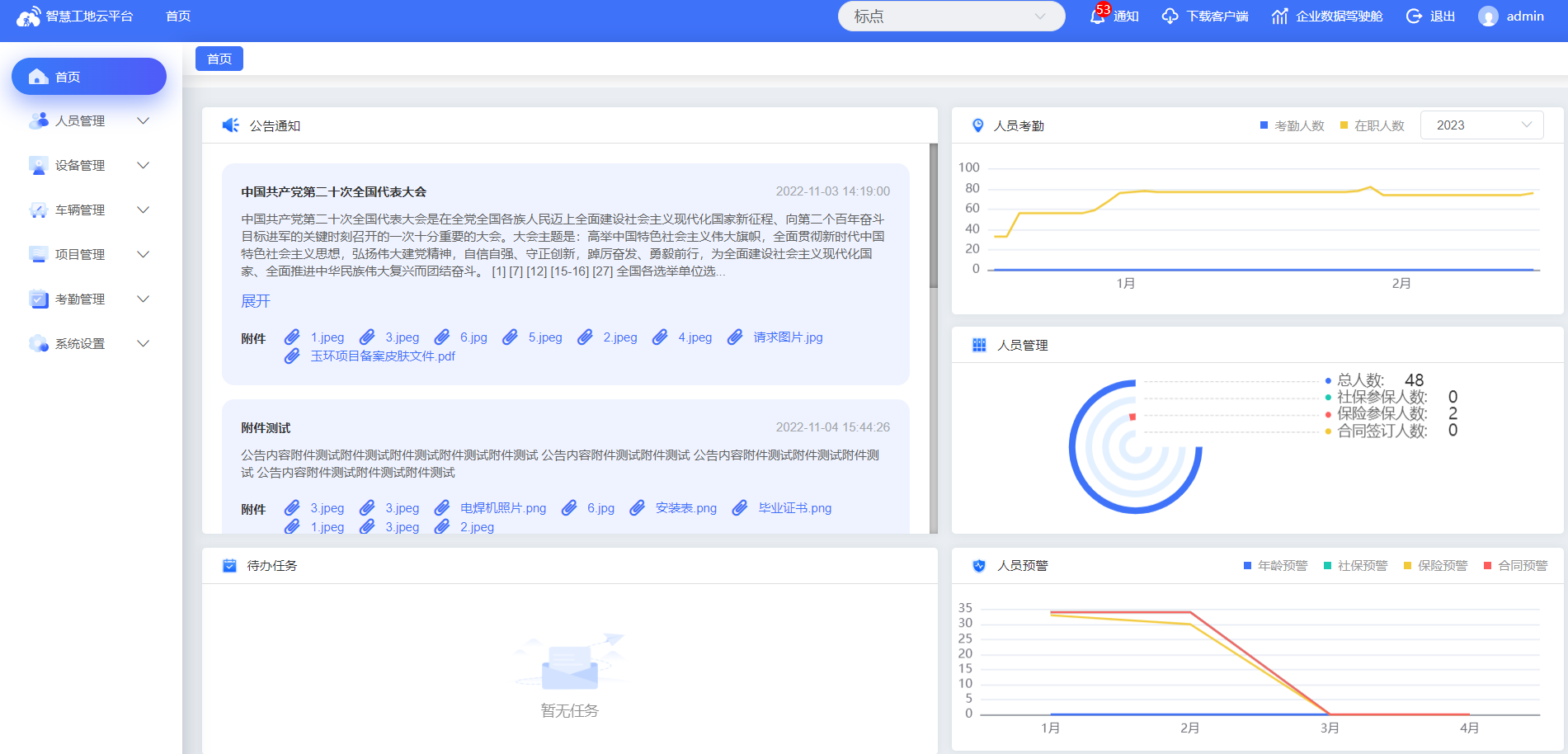Click paperclip icon beside 请求图片.jpg
The height and width of the screenshot is (754, 1568).
tap(735, 337)
